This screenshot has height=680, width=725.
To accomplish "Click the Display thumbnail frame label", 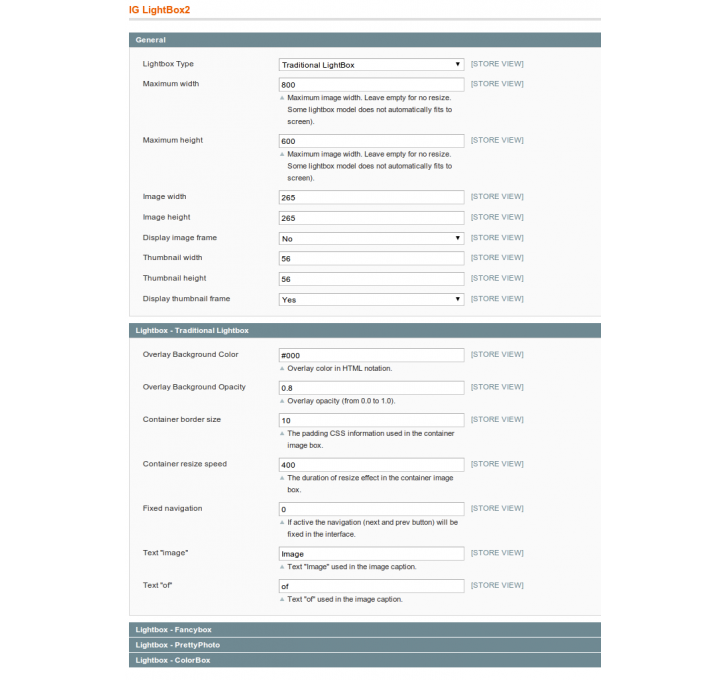I will (x=186, y=299).
